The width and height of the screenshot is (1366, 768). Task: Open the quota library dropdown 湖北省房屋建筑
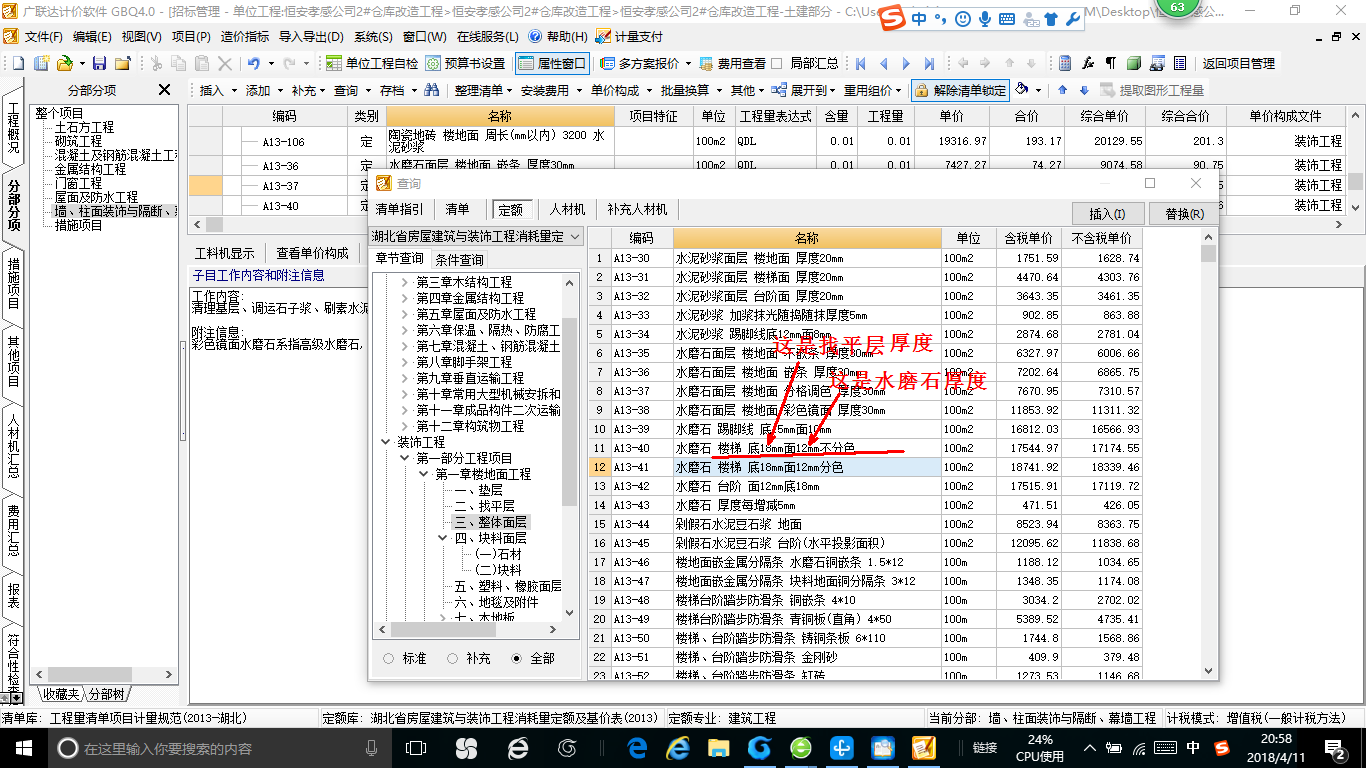pos(477,236)
